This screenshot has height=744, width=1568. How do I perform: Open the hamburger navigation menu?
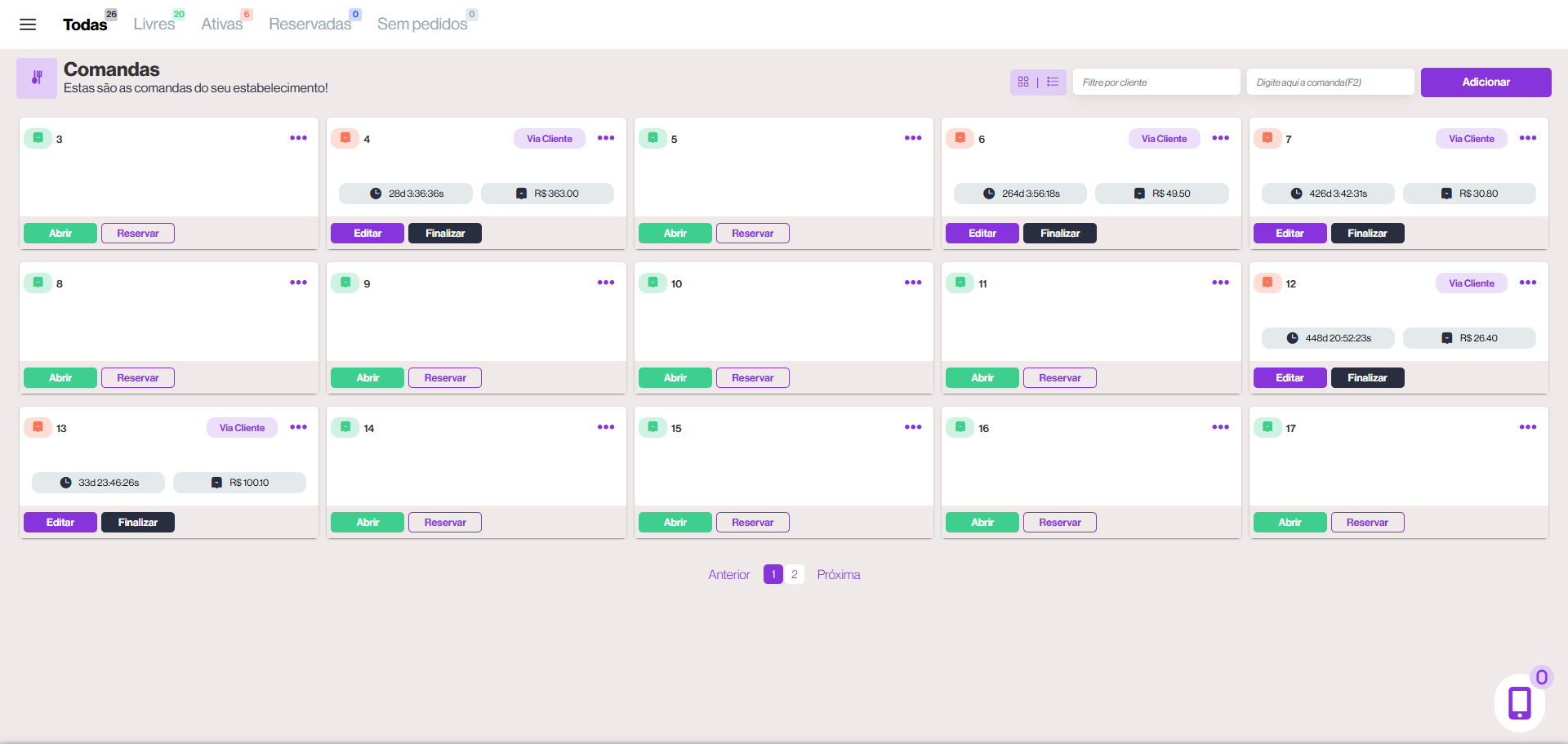[x=28, y=25]
